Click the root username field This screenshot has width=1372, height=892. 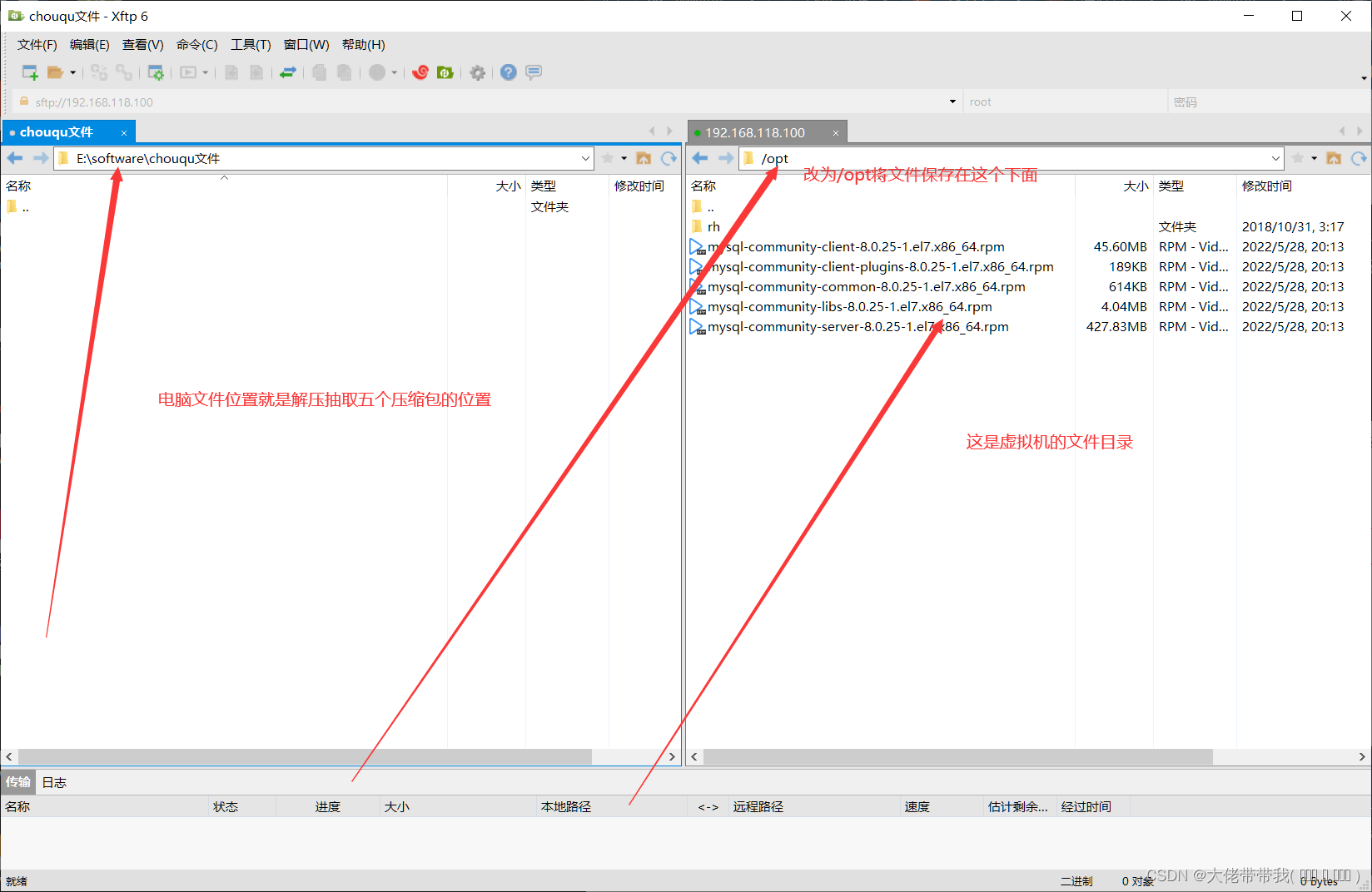(x=1066, y=102)
